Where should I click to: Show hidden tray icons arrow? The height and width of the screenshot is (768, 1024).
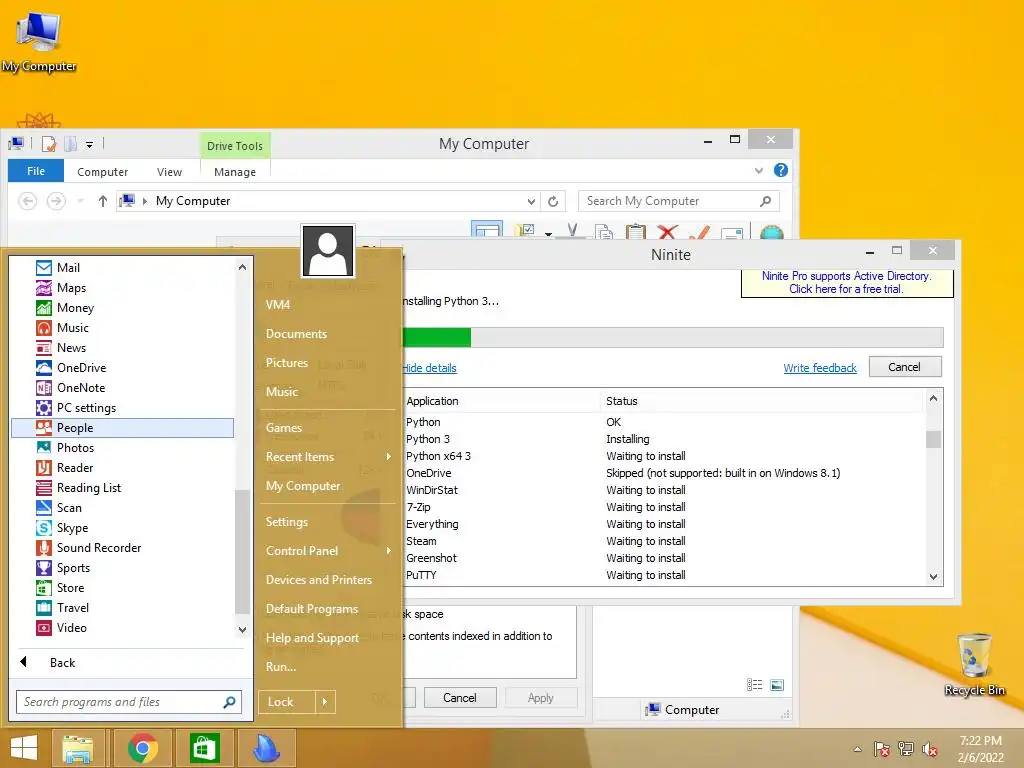[x=857, y=750]
